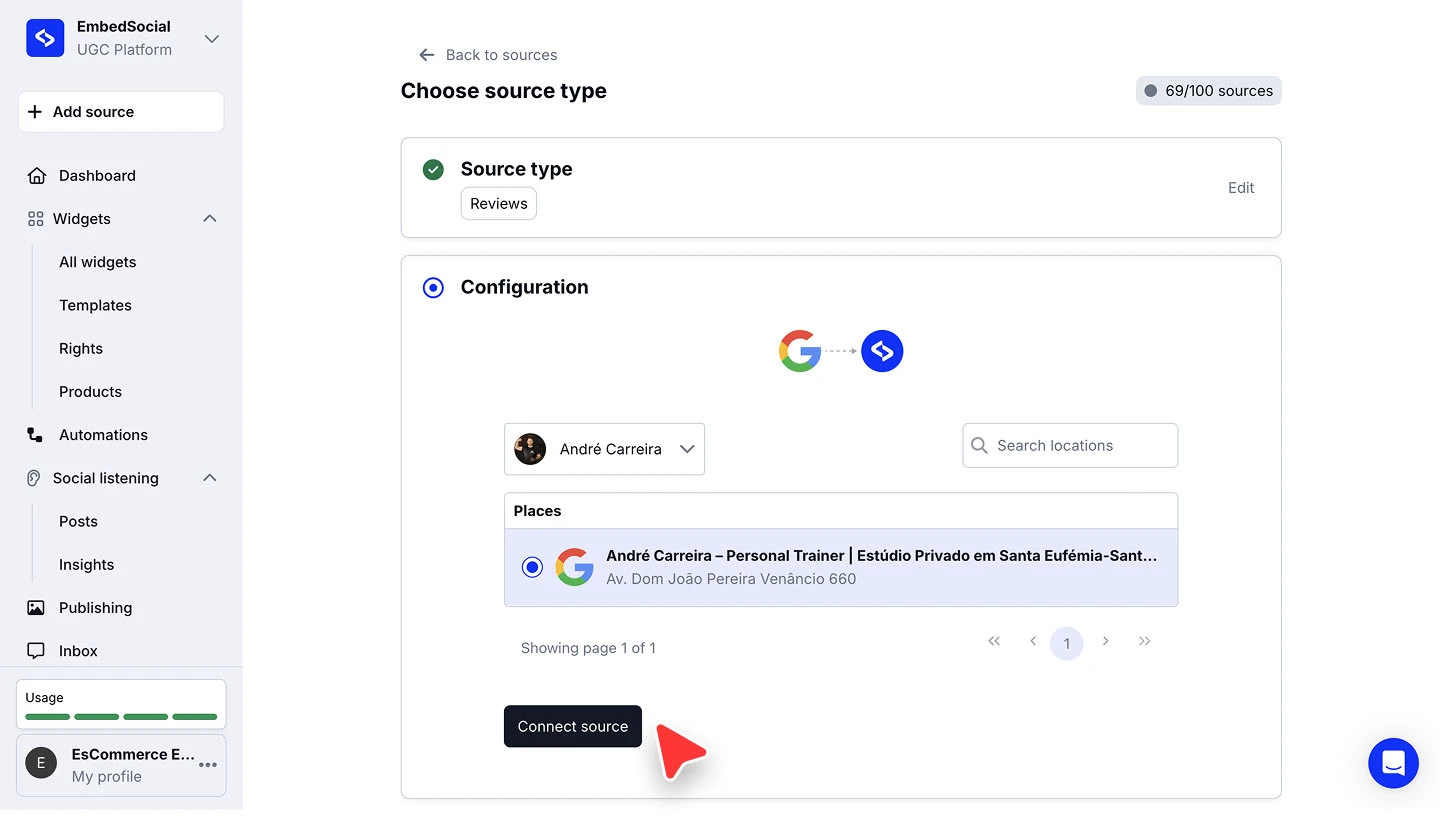This screenshot has height=824, width=1440.
Task: Open All widgets
Action: click(x=97, y=262)
